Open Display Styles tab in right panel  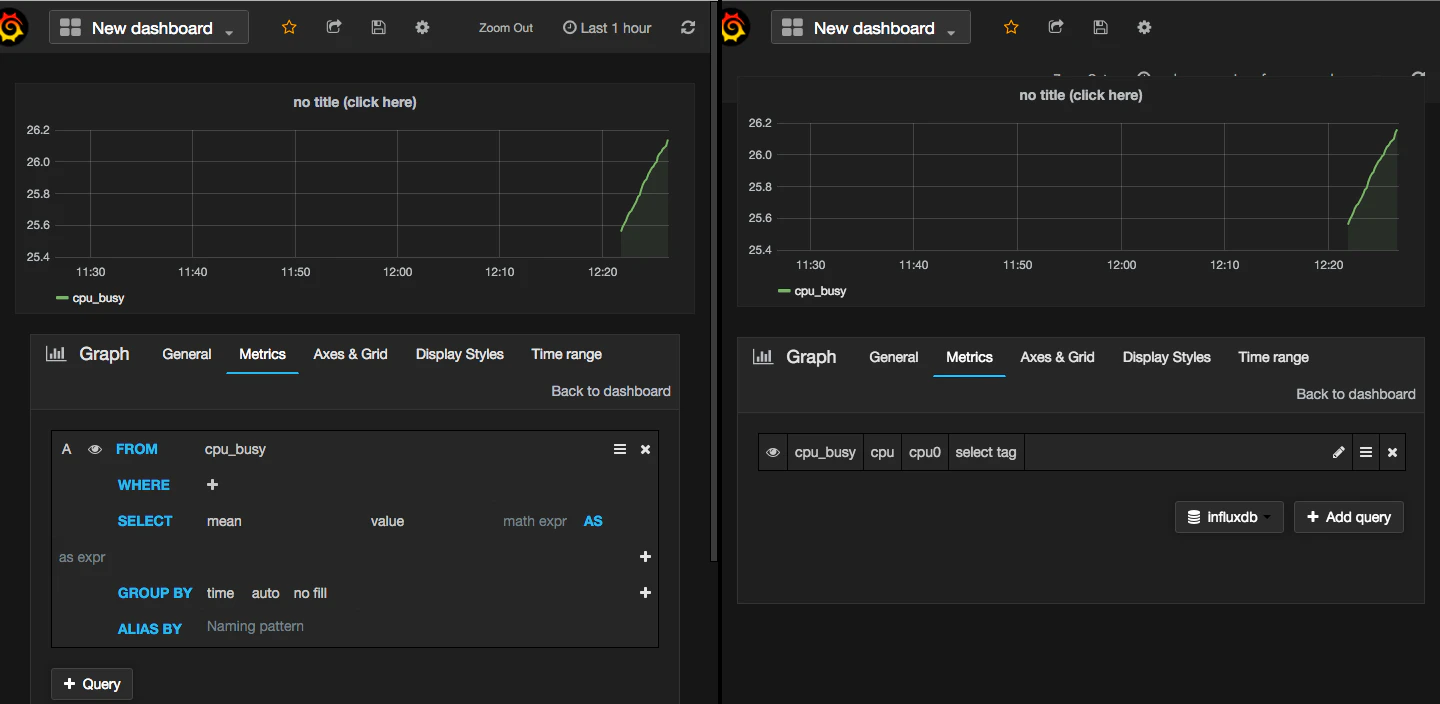(x=1166, y=357)
